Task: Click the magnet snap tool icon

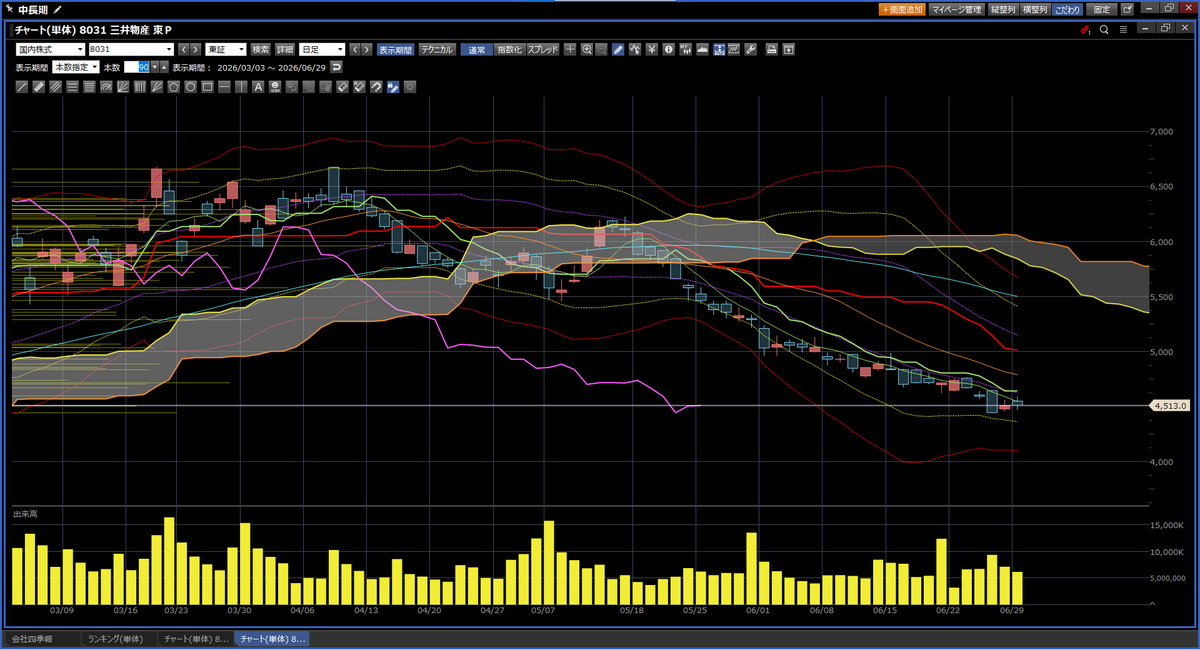Action: point(376,87)
